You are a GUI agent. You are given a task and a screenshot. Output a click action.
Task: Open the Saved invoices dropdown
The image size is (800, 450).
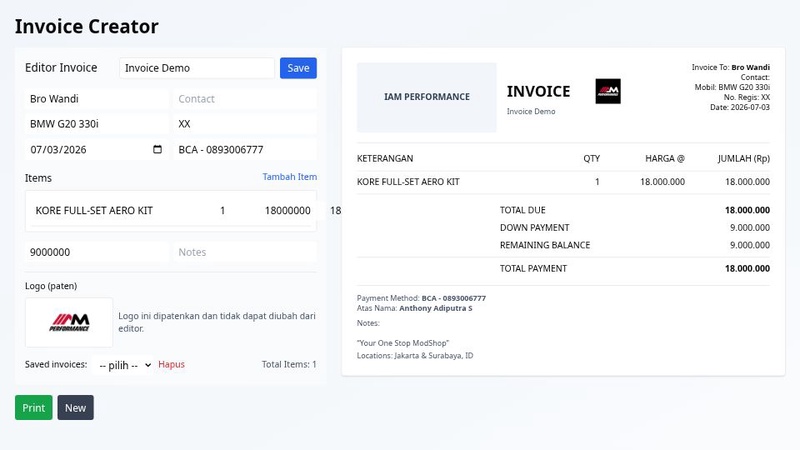coord(123,365)
